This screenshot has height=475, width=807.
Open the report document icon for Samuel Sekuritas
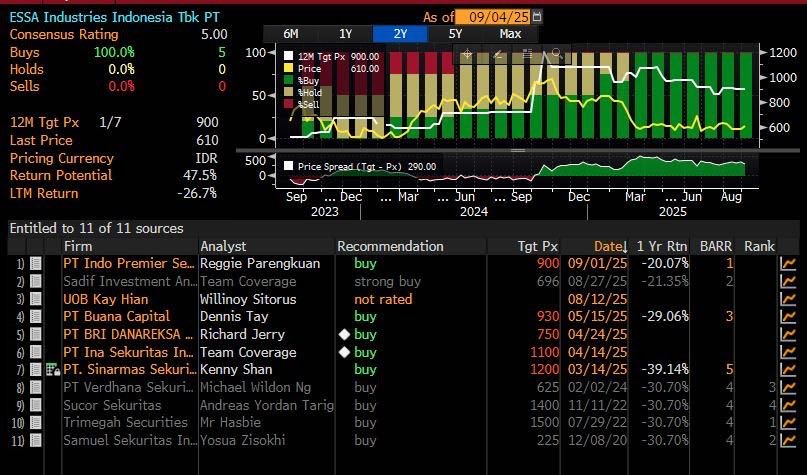pos(36,441)
